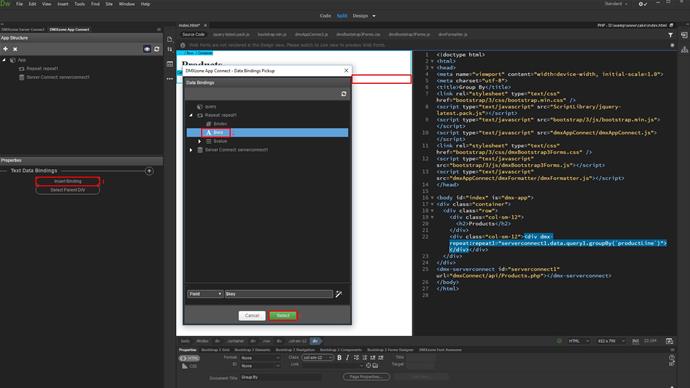Switch to Design view
This screenshot has height=388, width=690.
pos(360,15)
